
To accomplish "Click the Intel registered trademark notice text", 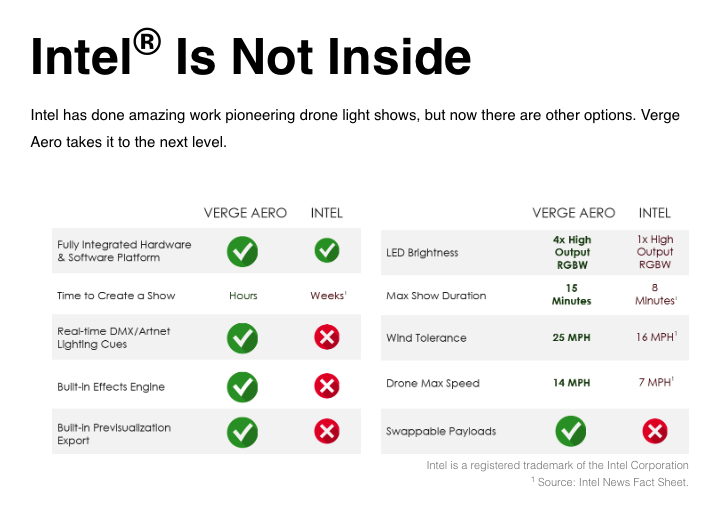I will point(557,465).
